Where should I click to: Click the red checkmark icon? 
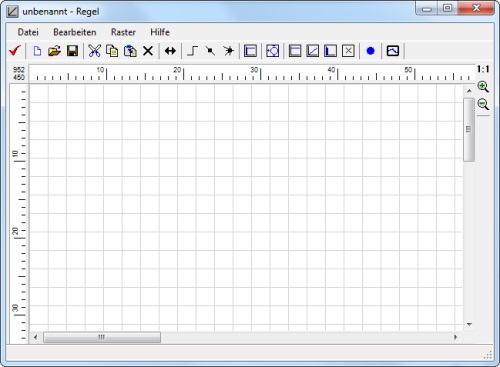click(x=15, y=51)
